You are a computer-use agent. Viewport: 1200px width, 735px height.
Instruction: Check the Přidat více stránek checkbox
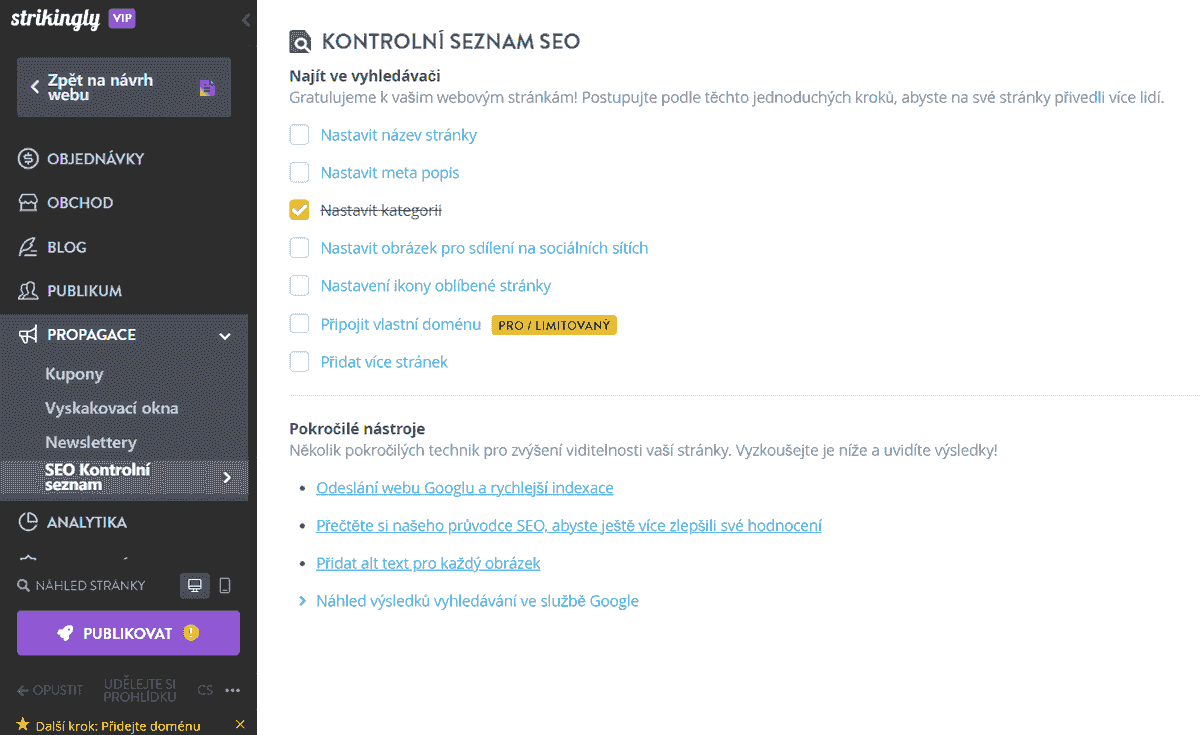pos(299,361)
